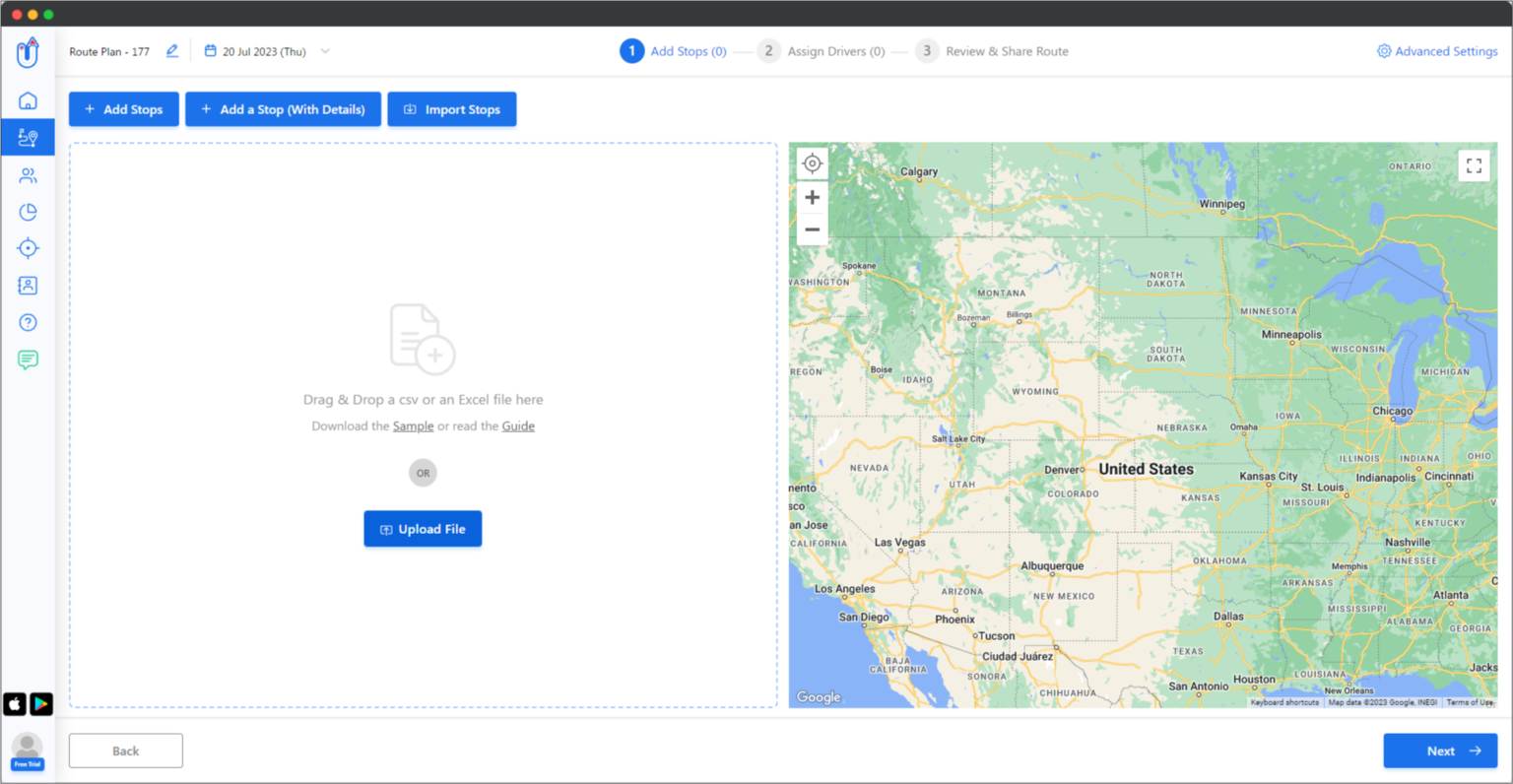Viewport: 1513px width, 784px height.
Task: Center map with the my-location button
Action: (812, 163)
